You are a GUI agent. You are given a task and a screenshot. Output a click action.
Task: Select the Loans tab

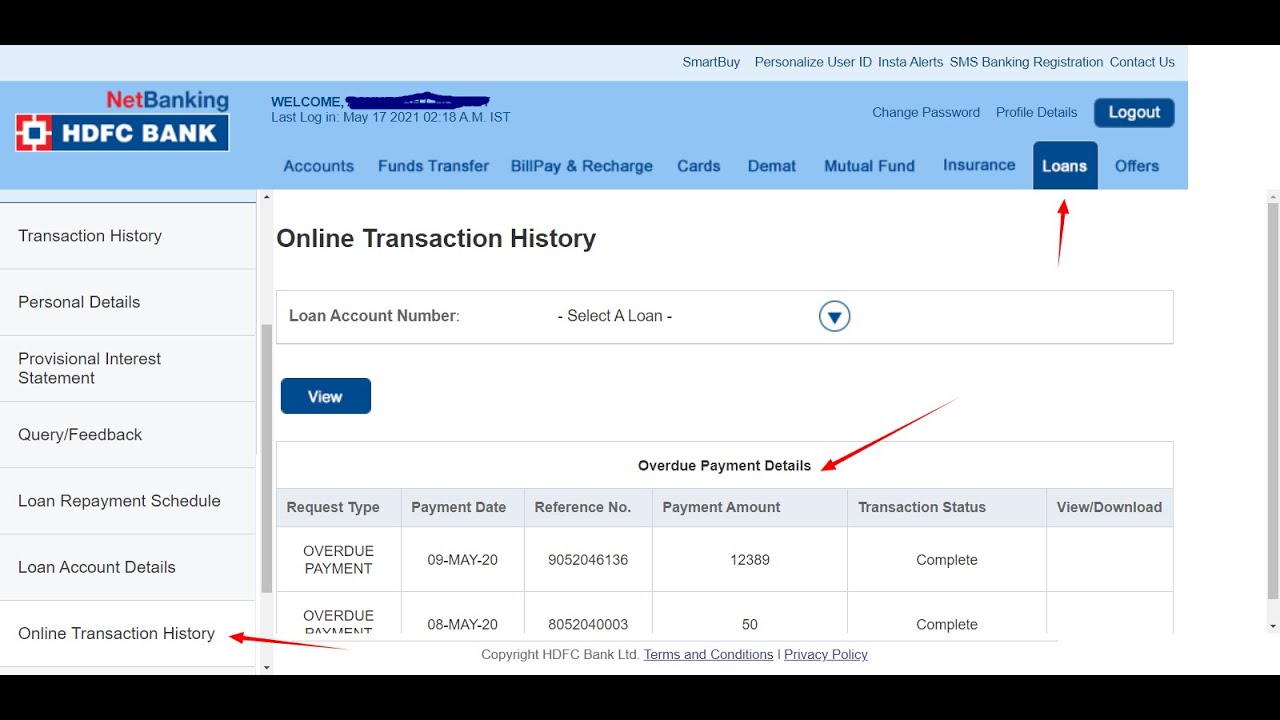[x=1065, y=165]
